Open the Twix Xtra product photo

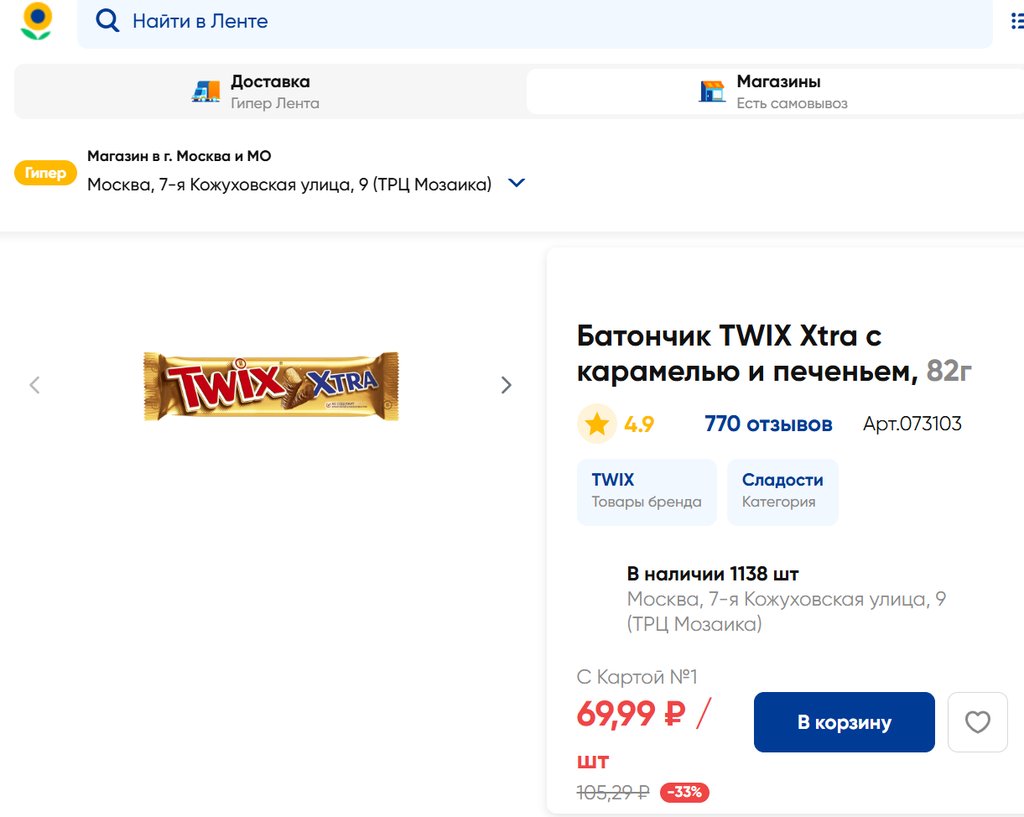coord(271,385)
